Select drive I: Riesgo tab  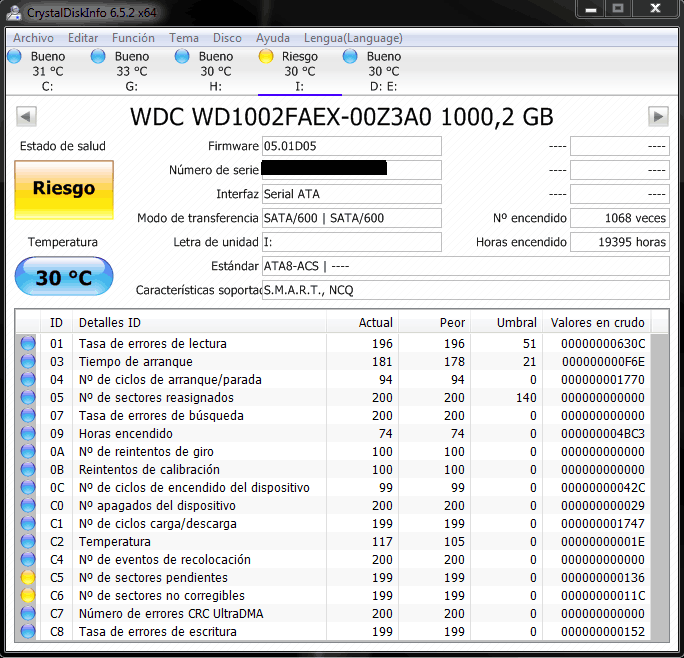click(x=300, y=71)
